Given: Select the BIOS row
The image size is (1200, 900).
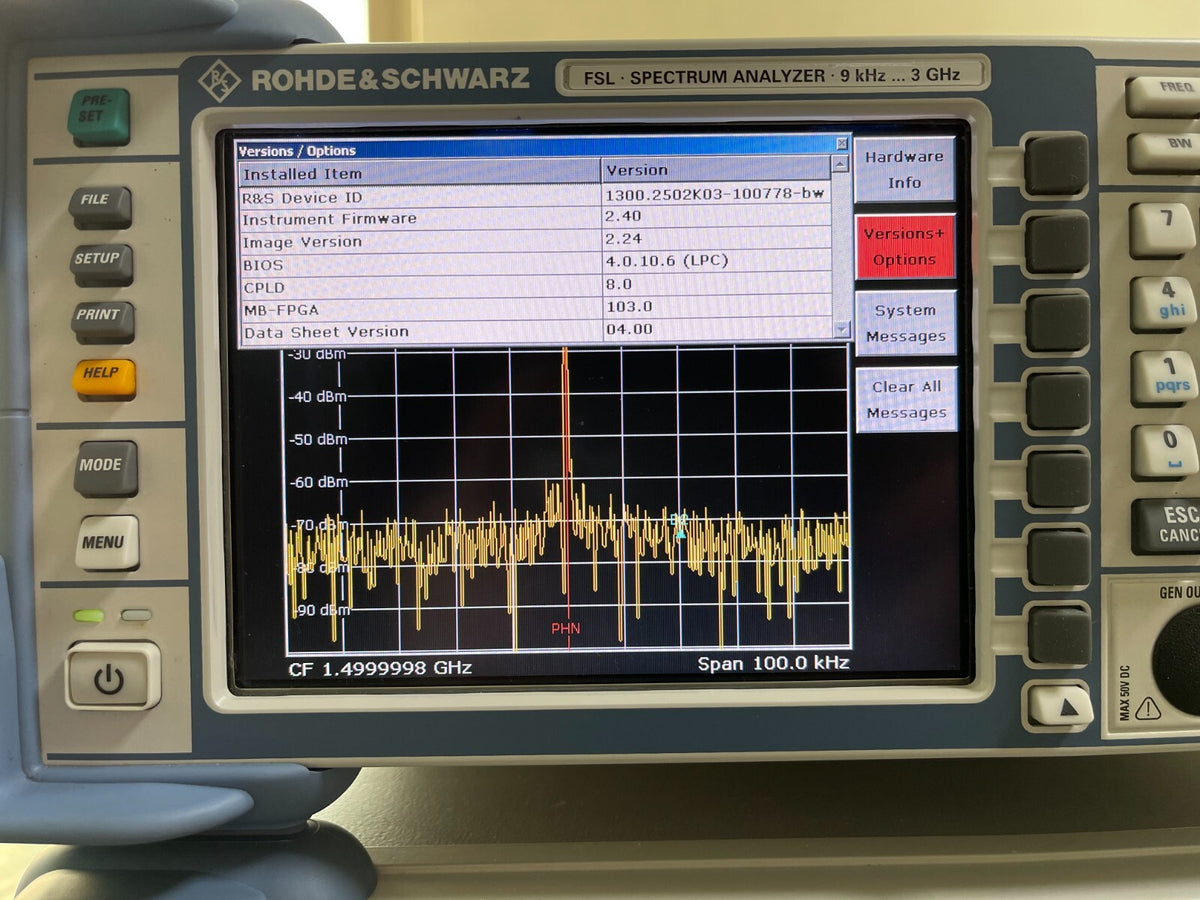Looking at the screenshot, I should tap(535, 264).
